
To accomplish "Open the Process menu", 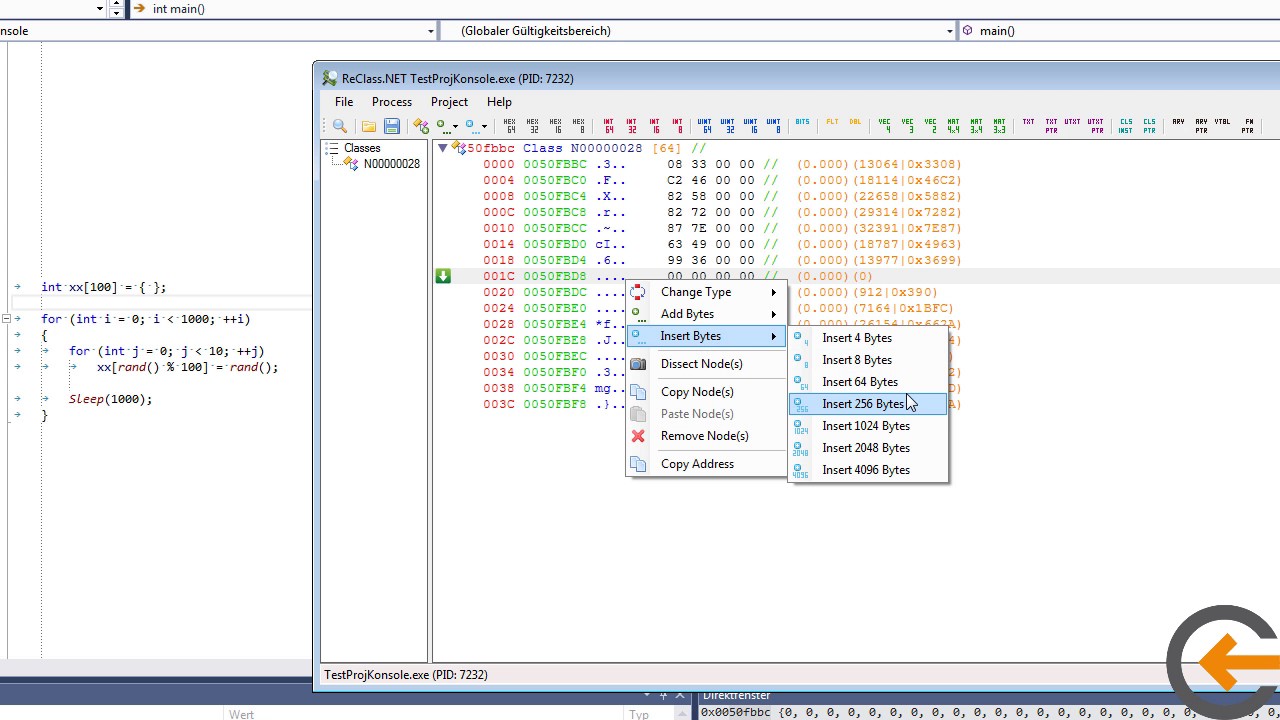I will pos(392,102).
